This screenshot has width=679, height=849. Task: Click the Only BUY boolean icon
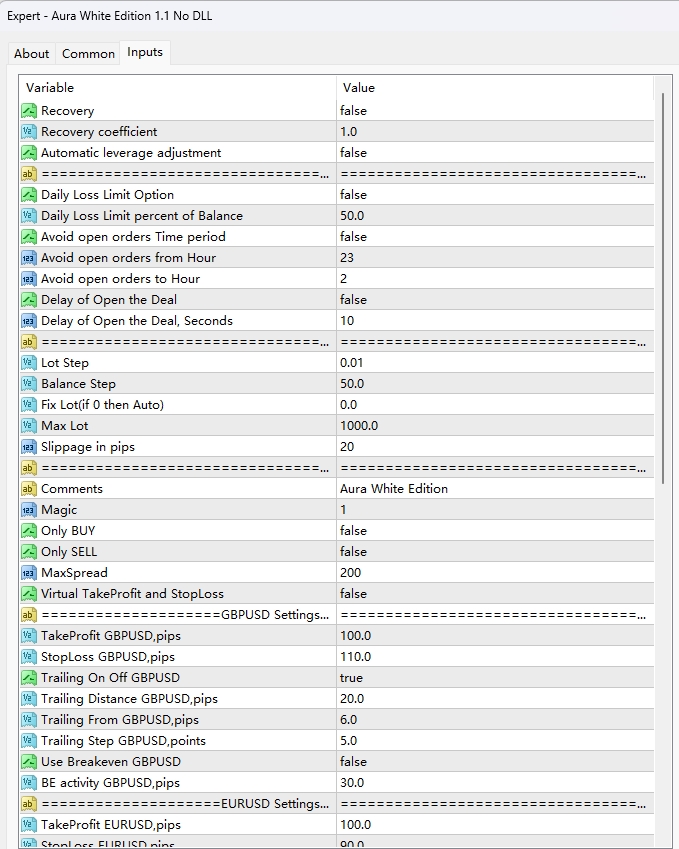[x=29, y=531]
